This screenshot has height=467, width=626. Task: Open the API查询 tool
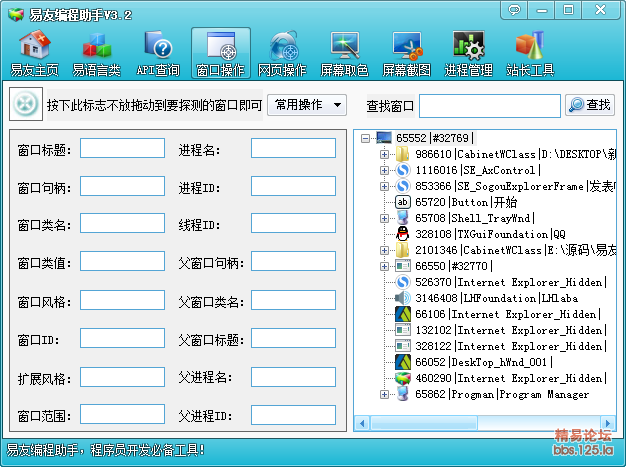158,53
